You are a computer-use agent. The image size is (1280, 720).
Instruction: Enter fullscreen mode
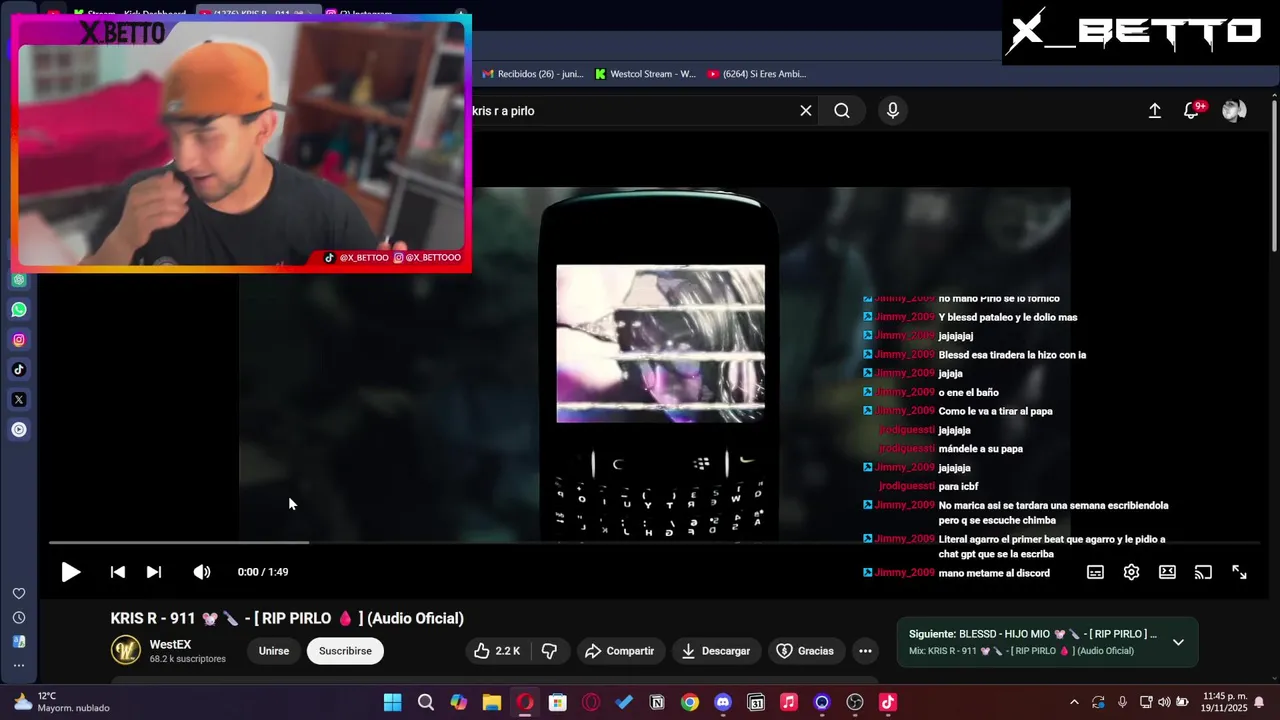pyautogui.click(x=1239, y=572)
